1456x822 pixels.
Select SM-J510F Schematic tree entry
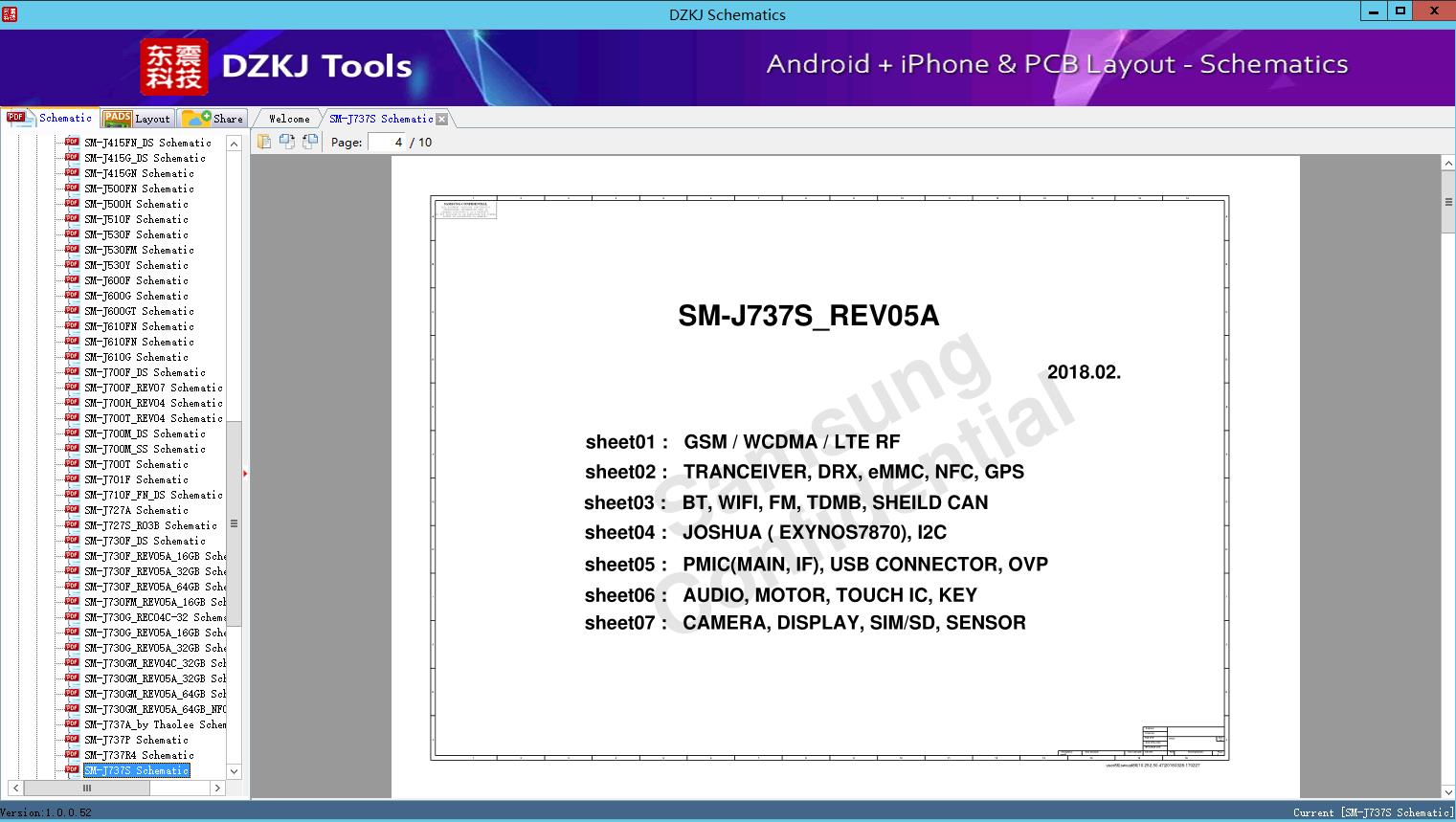(x=136, y=219)
